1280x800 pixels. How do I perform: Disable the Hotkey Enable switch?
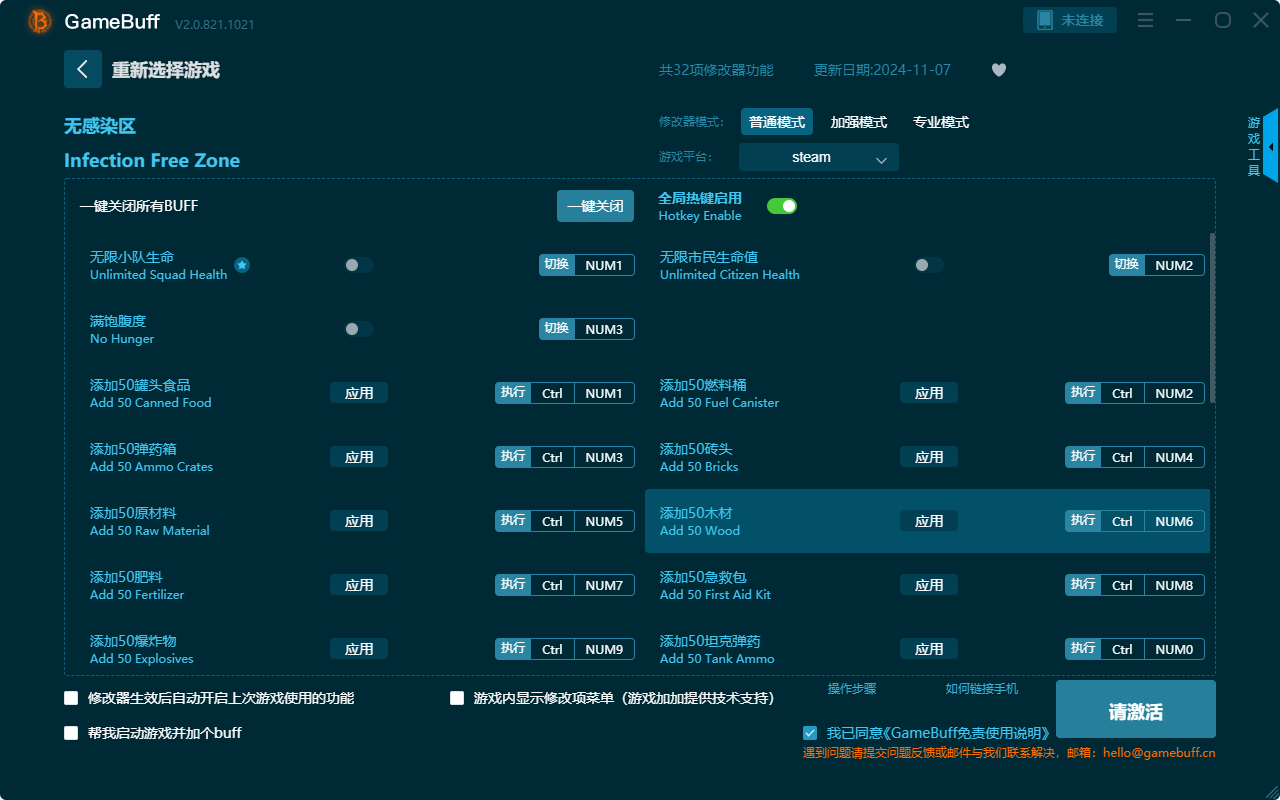[782, 205]
